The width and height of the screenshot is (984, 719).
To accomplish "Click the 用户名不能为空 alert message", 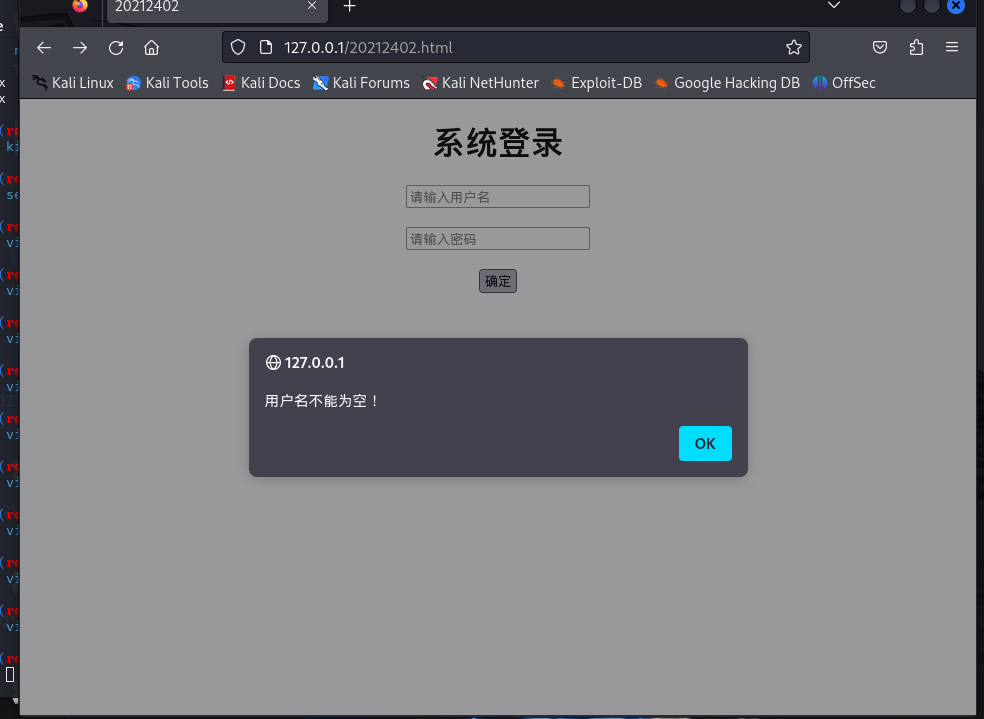I will point(322,401).
